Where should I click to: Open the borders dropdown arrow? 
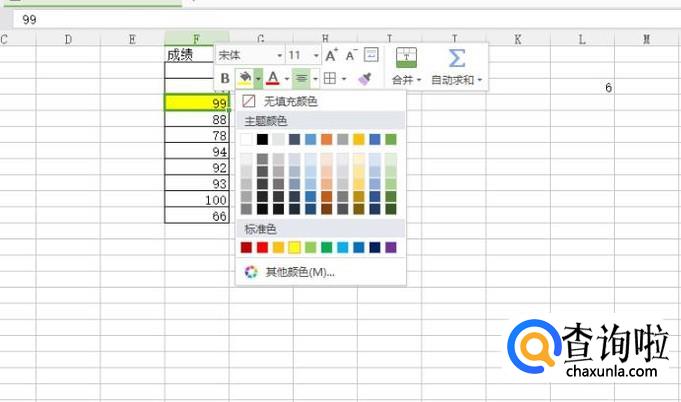pos(344,79)
